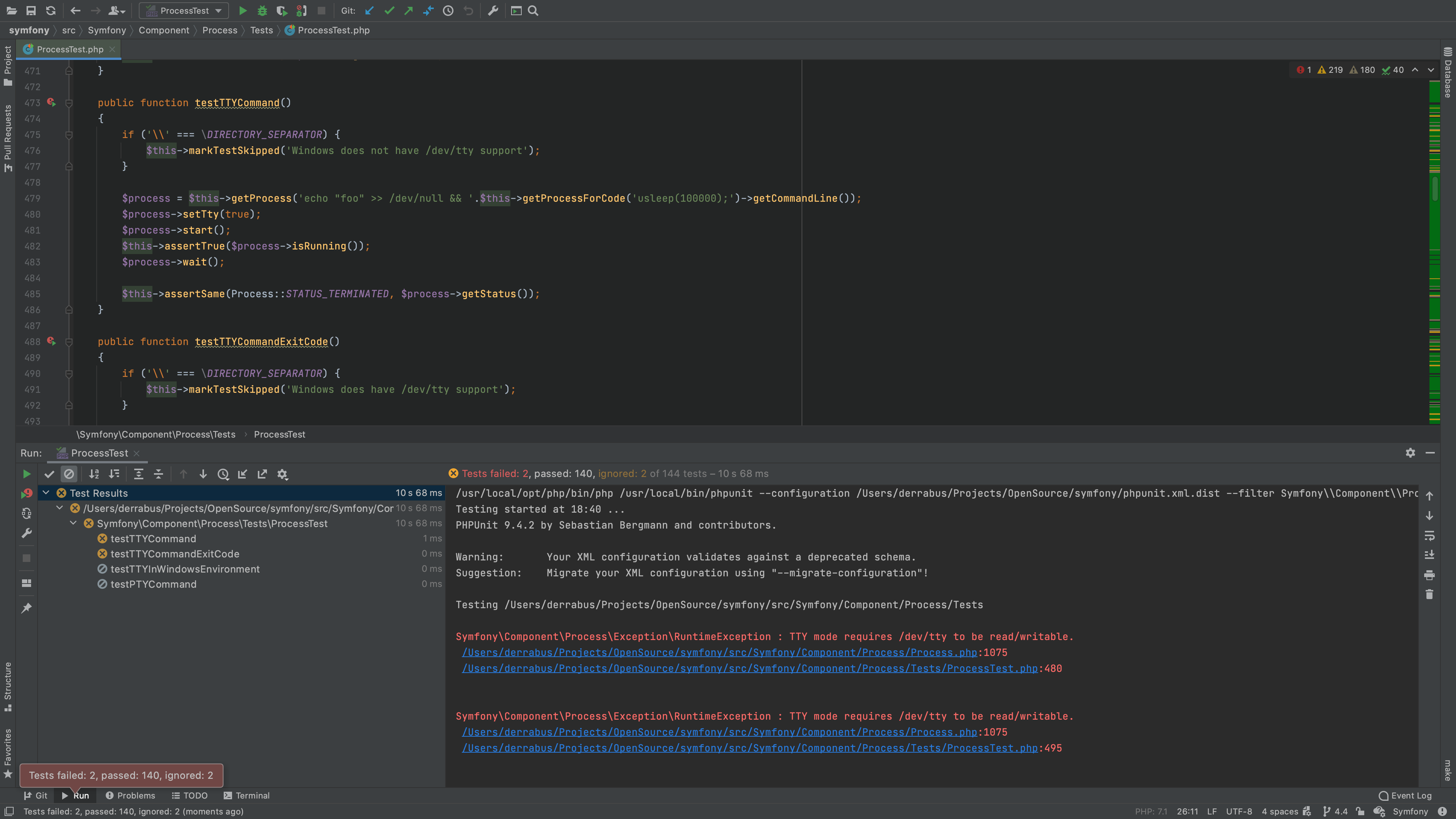Fold the testTTYCommandExitCode function at line 488
Screen dimensions: 1456x819
point(69,342)
